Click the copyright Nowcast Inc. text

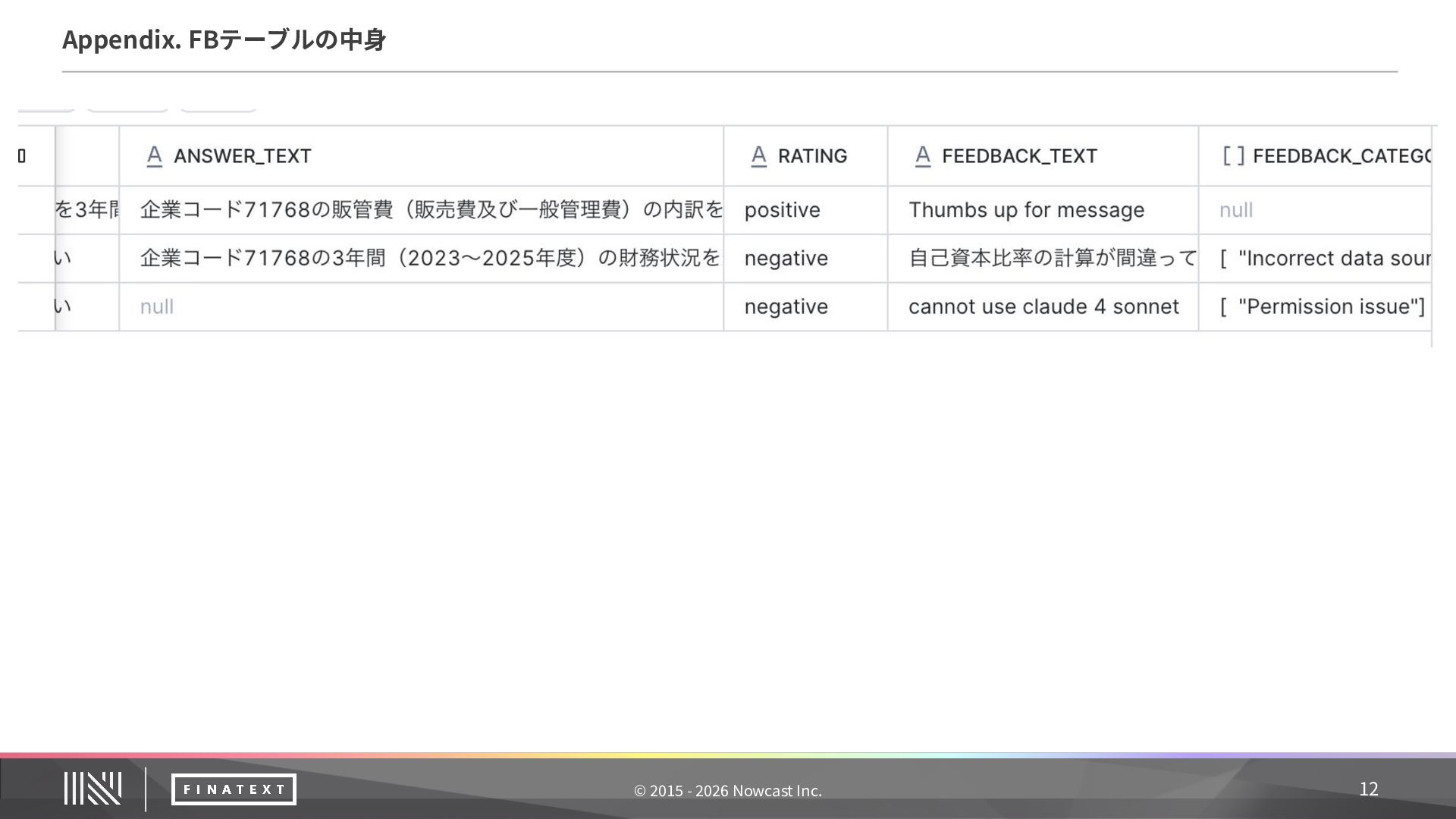[728, 790]
